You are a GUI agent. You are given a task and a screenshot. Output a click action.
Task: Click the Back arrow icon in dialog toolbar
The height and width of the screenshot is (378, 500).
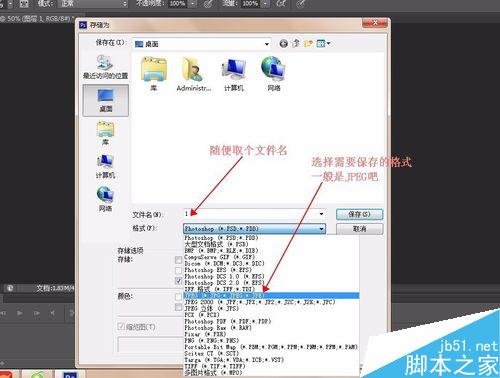click(x=284, y=43)
